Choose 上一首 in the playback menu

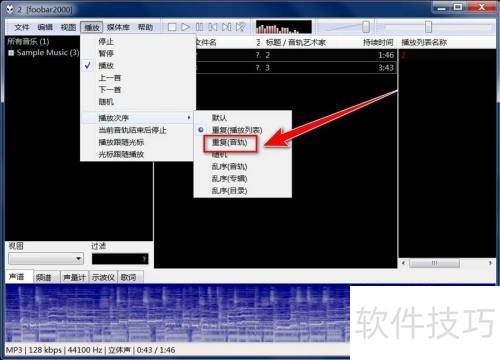[138, 78]
